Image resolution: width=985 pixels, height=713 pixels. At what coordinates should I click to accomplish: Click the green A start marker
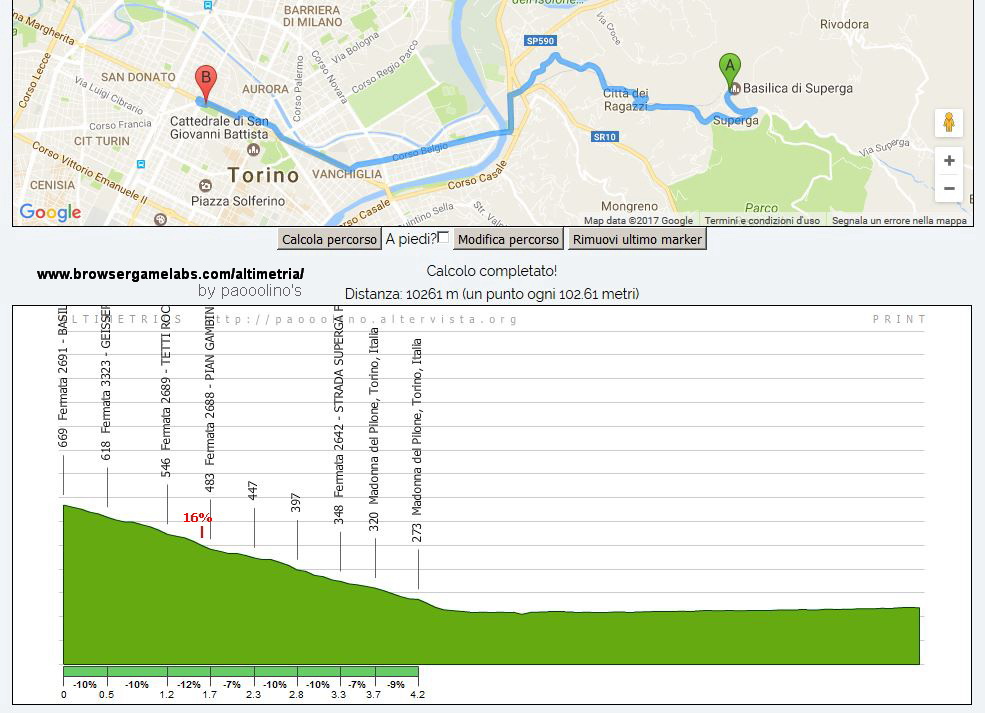pyautogui.click(x=729, y=72)
